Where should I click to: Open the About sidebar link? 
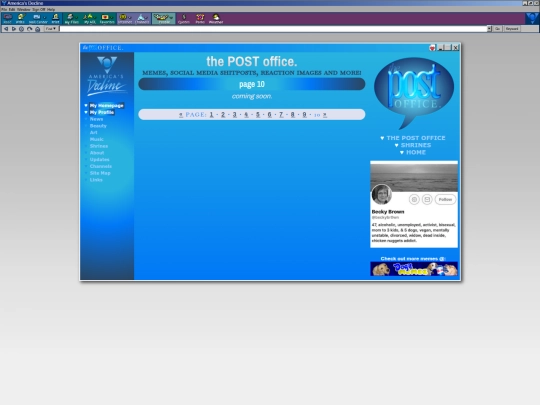coord(97,153)
